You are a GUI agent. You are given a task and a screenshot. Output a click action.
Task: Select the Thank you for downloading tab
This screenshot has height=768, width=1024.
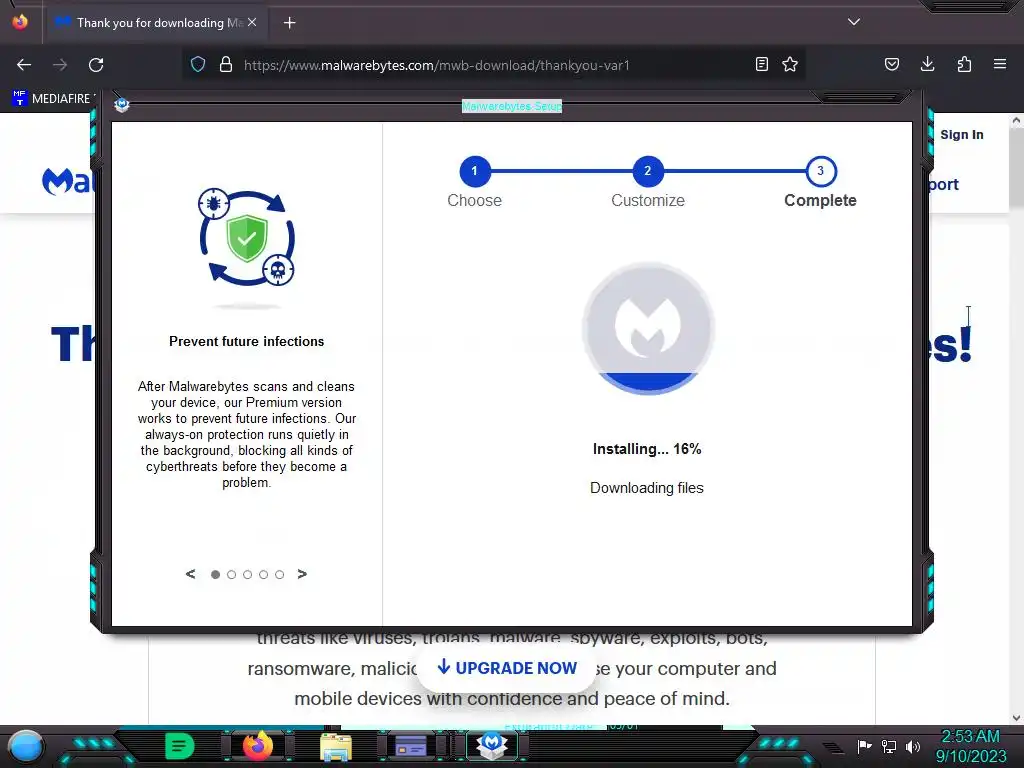tap(155, 22)
